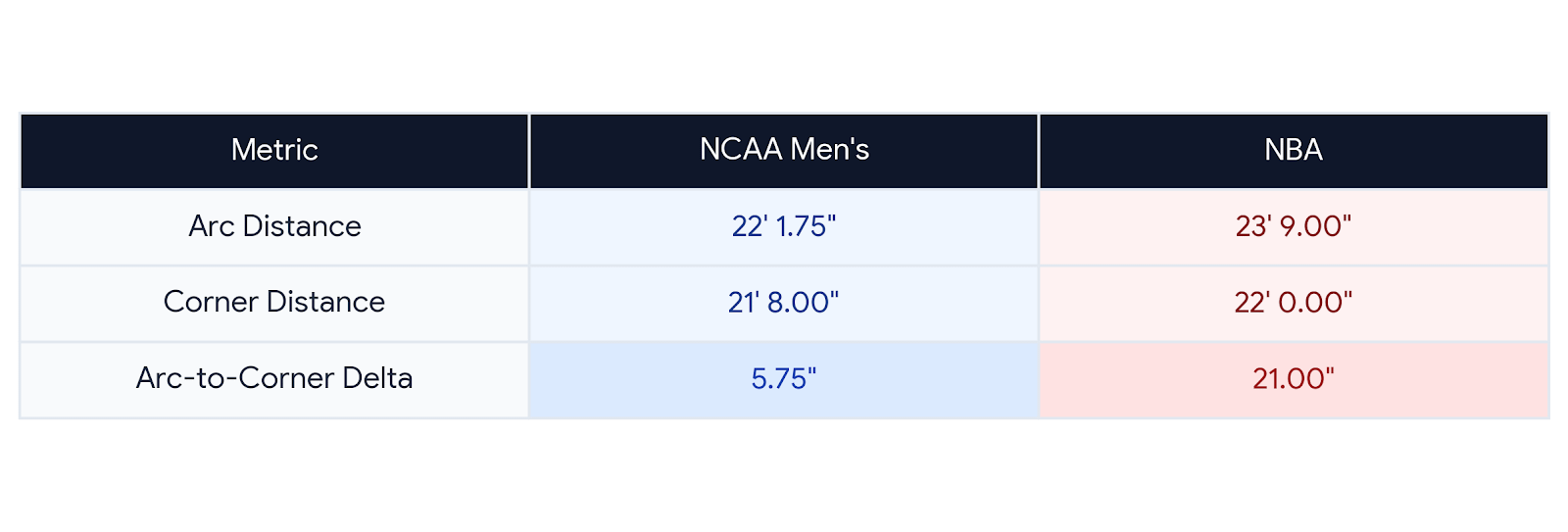Click NCAA arc distance 22' 1.75" cell
The image size is (1568, 532).
pyautogui.click(x=784, y=226)
